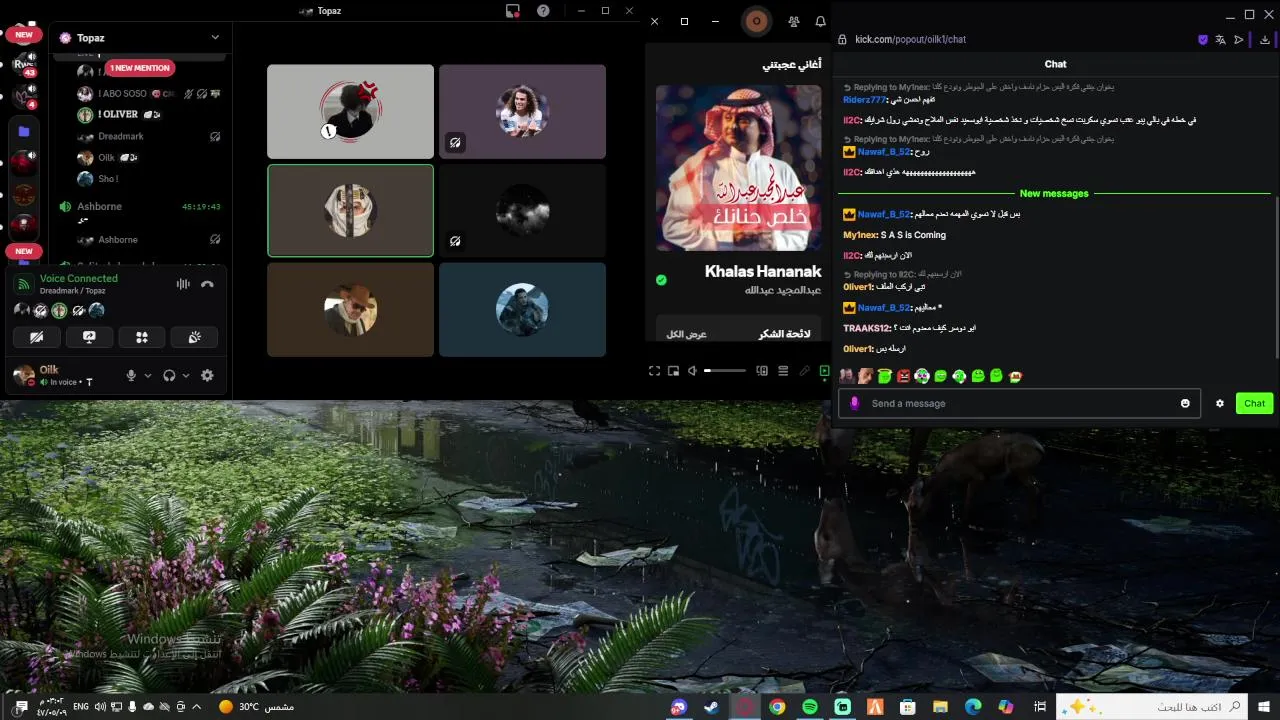
Task: Turn on camera in Discord voice panel
Action: click(37, 337)
